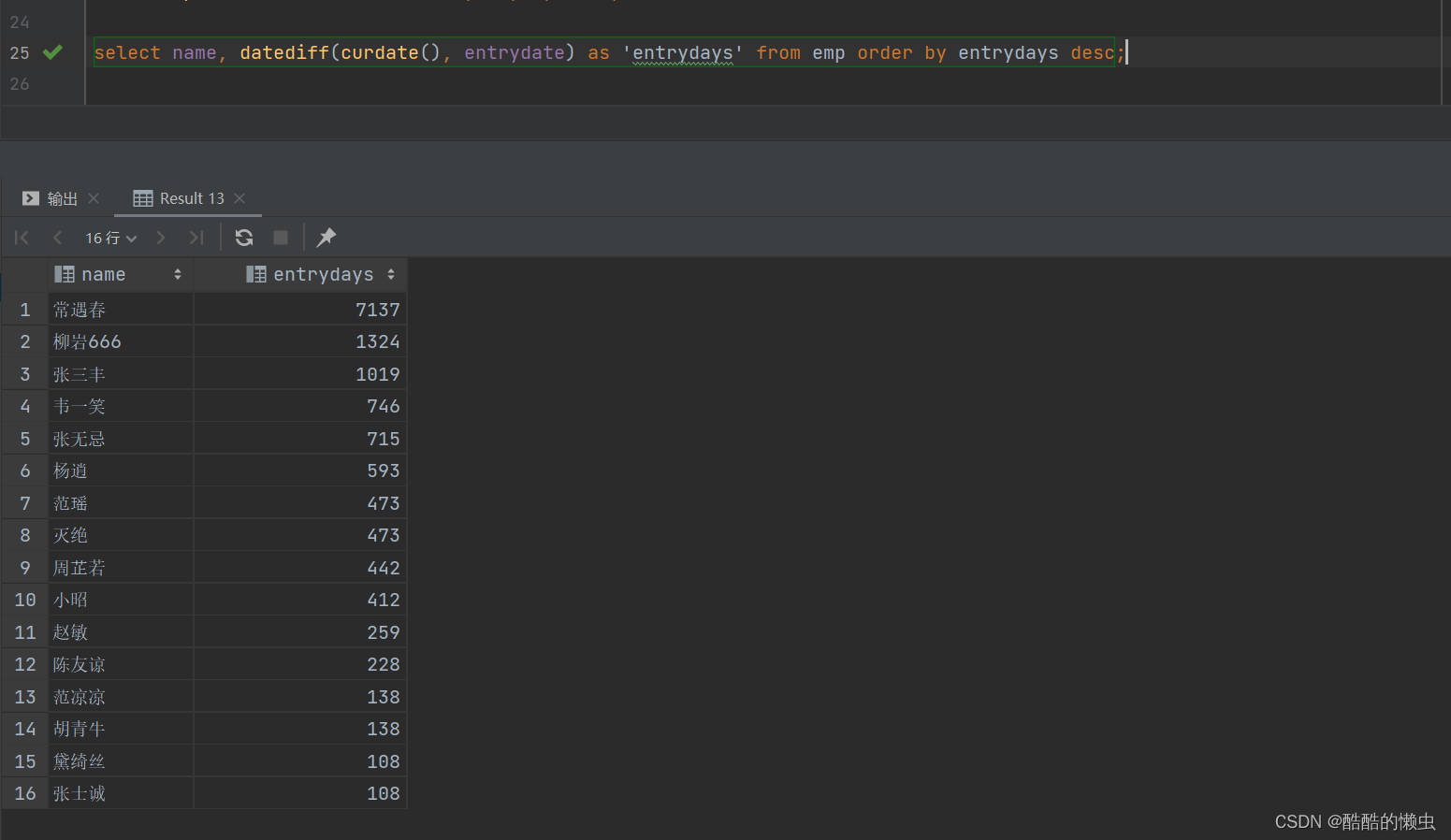Go to previous page of results
This screenshot has height=840, width=1451.
58,238
